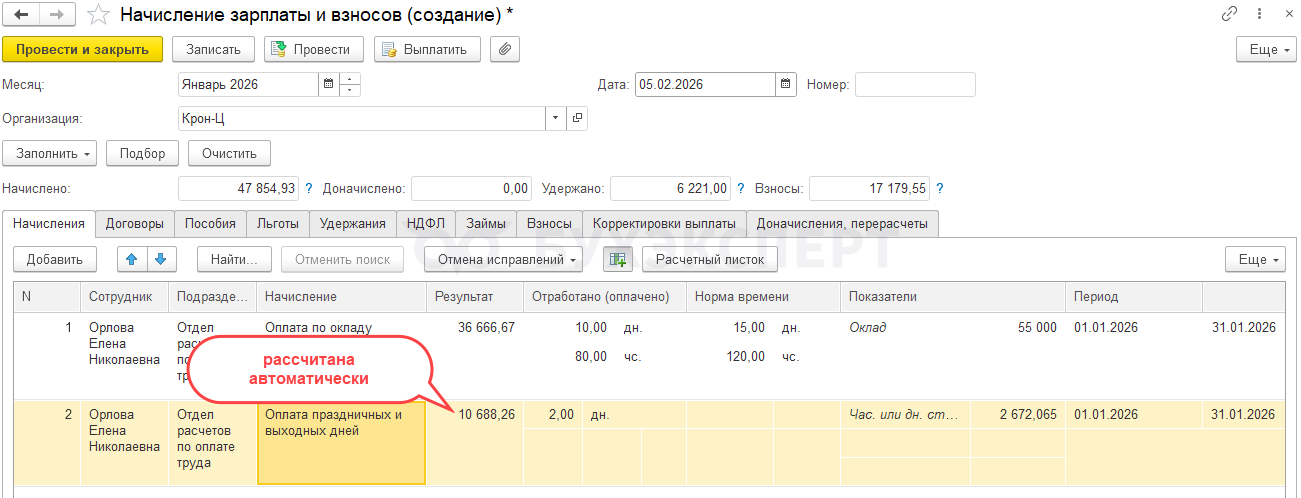The width and height of the screenshot is (1301, 498).
Task: Click the Взносы value 17 179,55
Action: [x=869, y=188]
